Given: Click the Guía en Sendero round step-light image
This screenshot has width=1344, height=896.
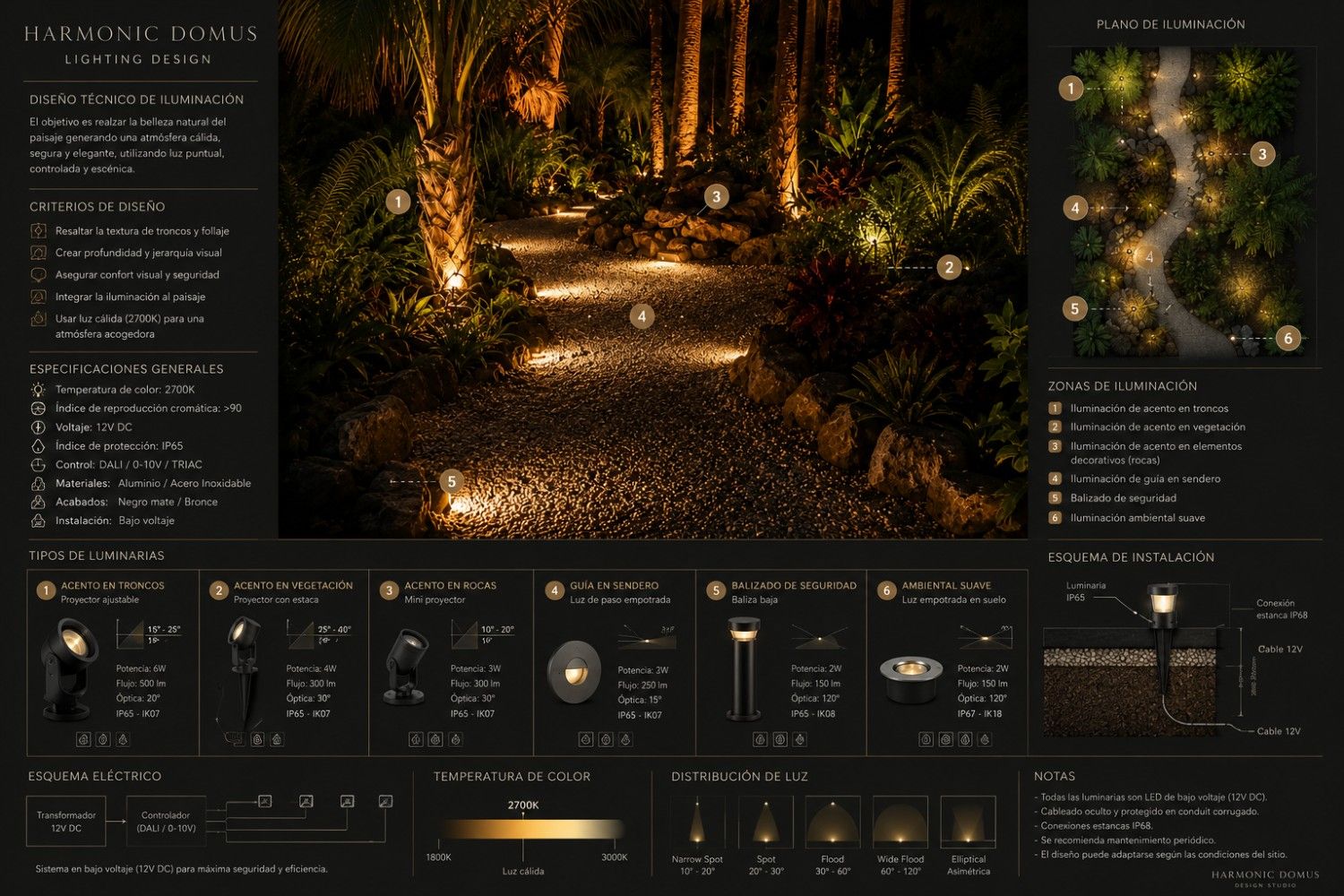Looking at the screenshot, I should point(574,670).
